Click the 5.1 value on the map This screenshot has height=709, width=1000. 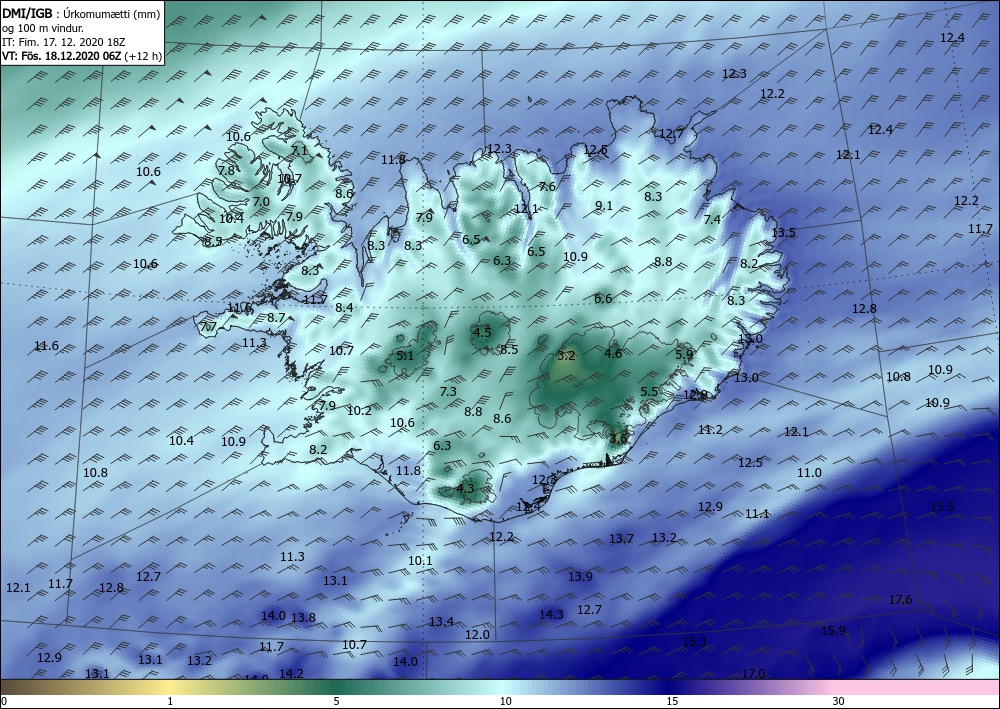[x=405, y=356]
